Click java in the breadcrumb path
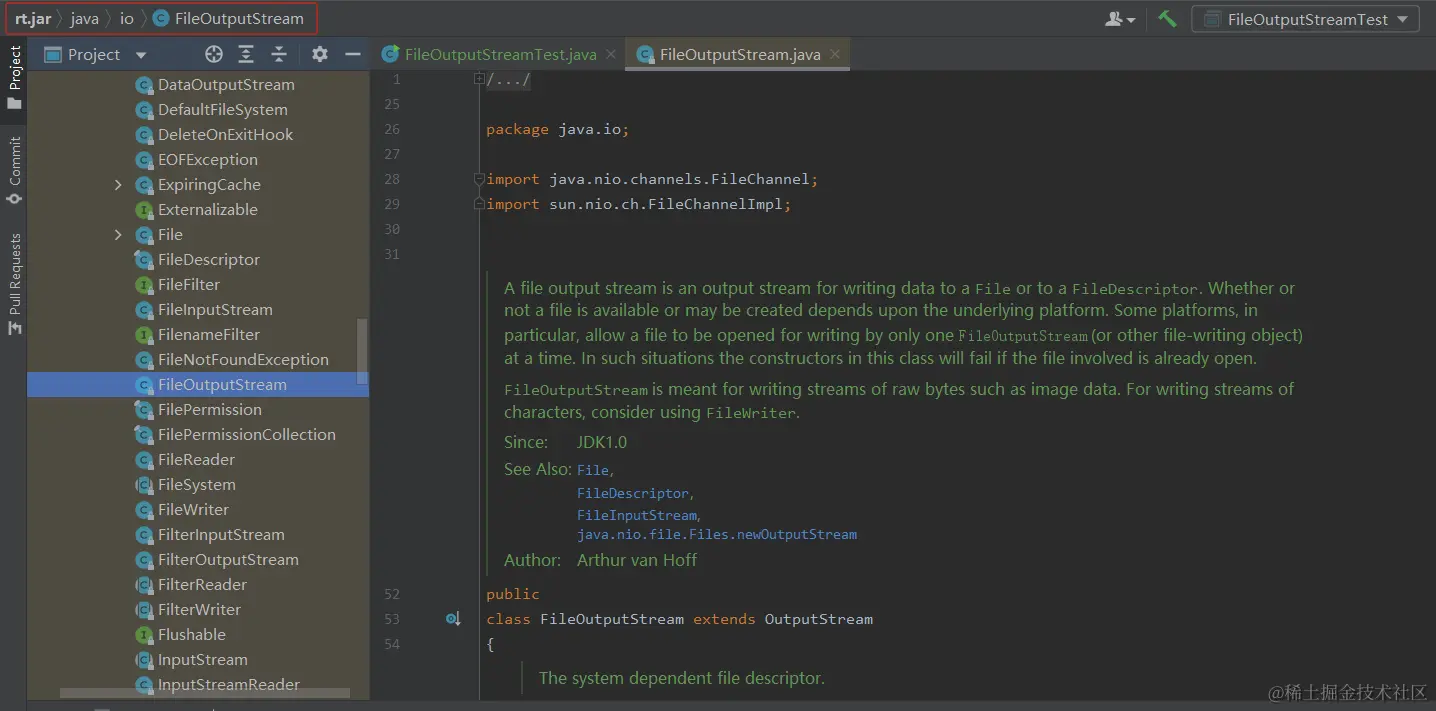Image resolution: width=1436 pixels, height=711 pixels. click(x=84, y=18)
